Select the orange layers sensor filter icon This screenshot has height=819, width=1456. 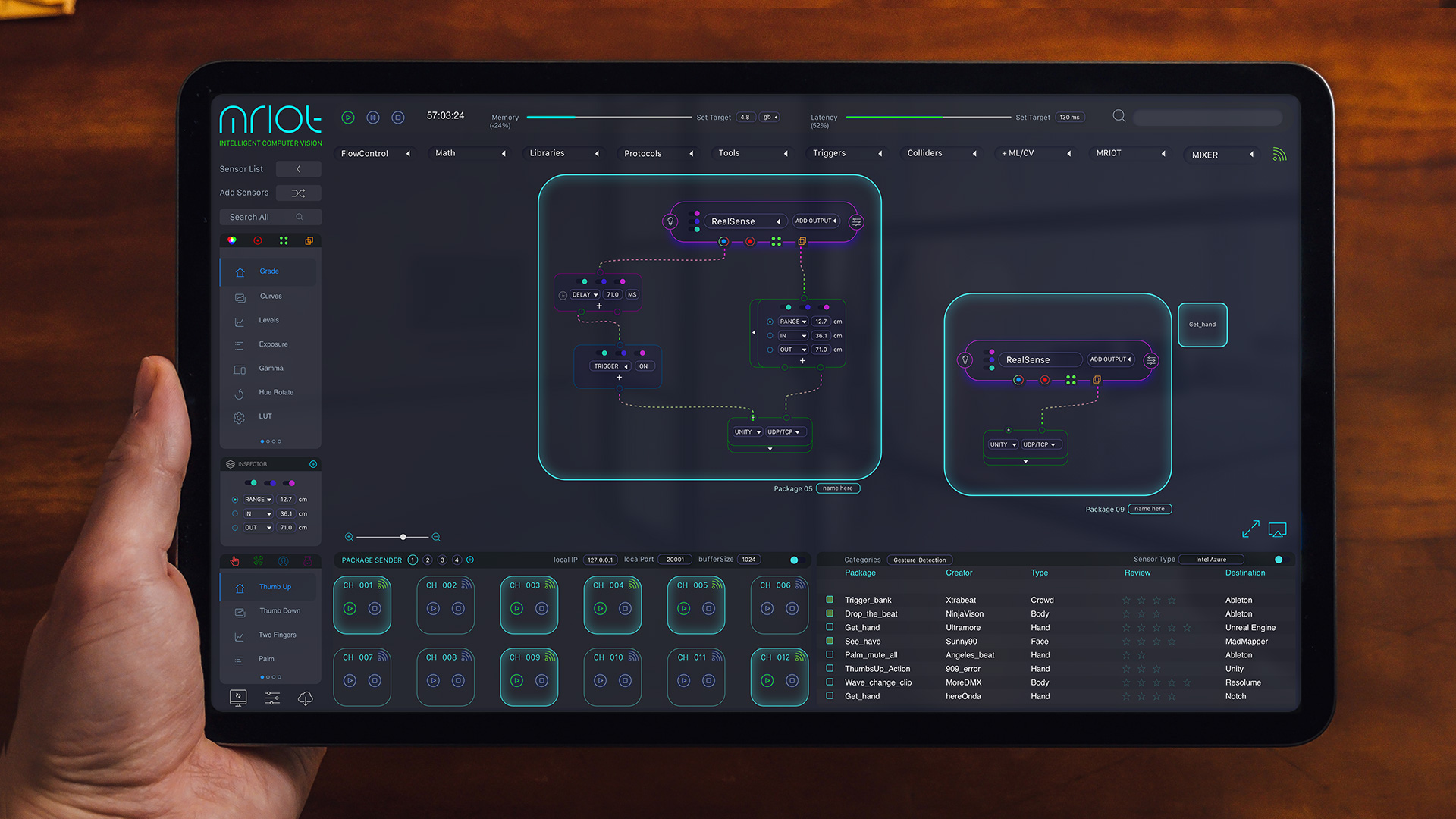(309, 240)
